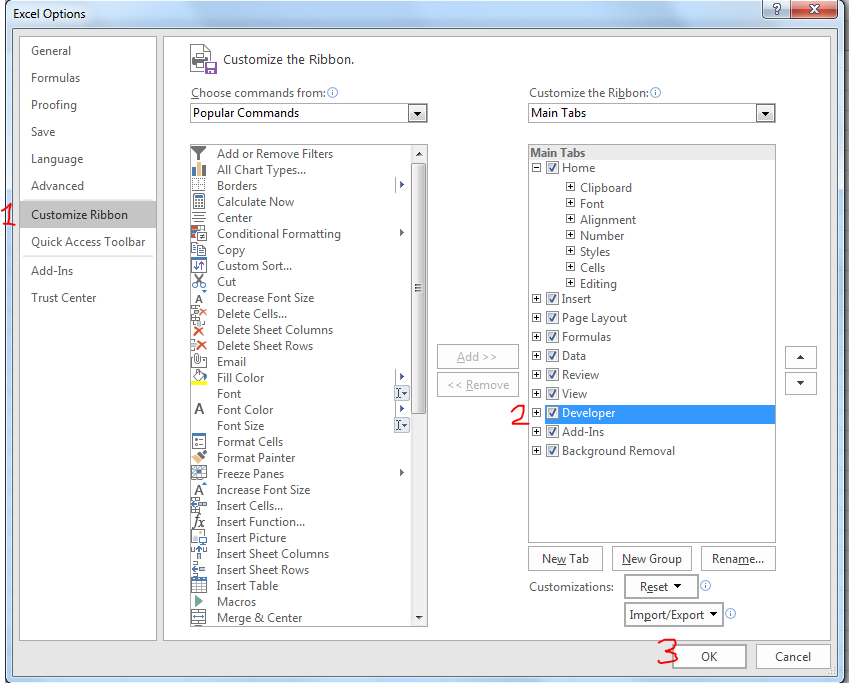This screenshot has height=683, width=849.
Task: Click the commands list scrollbar down arrow
Action: pos(419,618)
